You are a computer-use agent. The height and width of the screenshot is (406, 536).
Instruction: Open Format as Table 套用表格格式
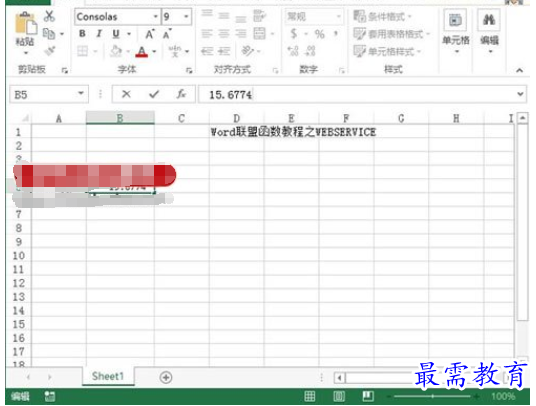[x=391, y=34]
